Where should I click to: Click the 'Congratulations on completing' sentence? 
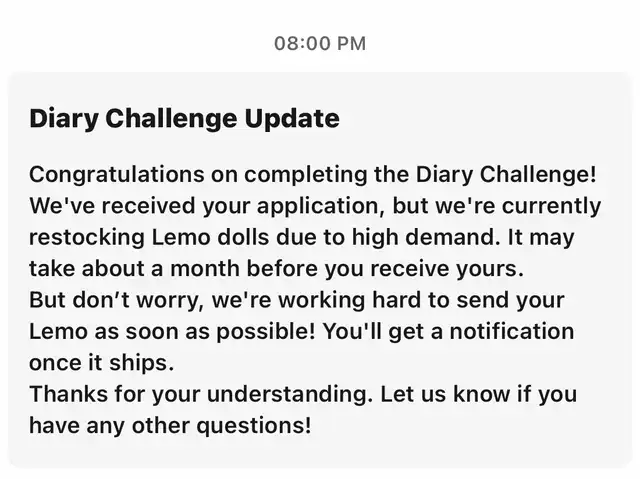pyautogui.click(x=313, y=175)
